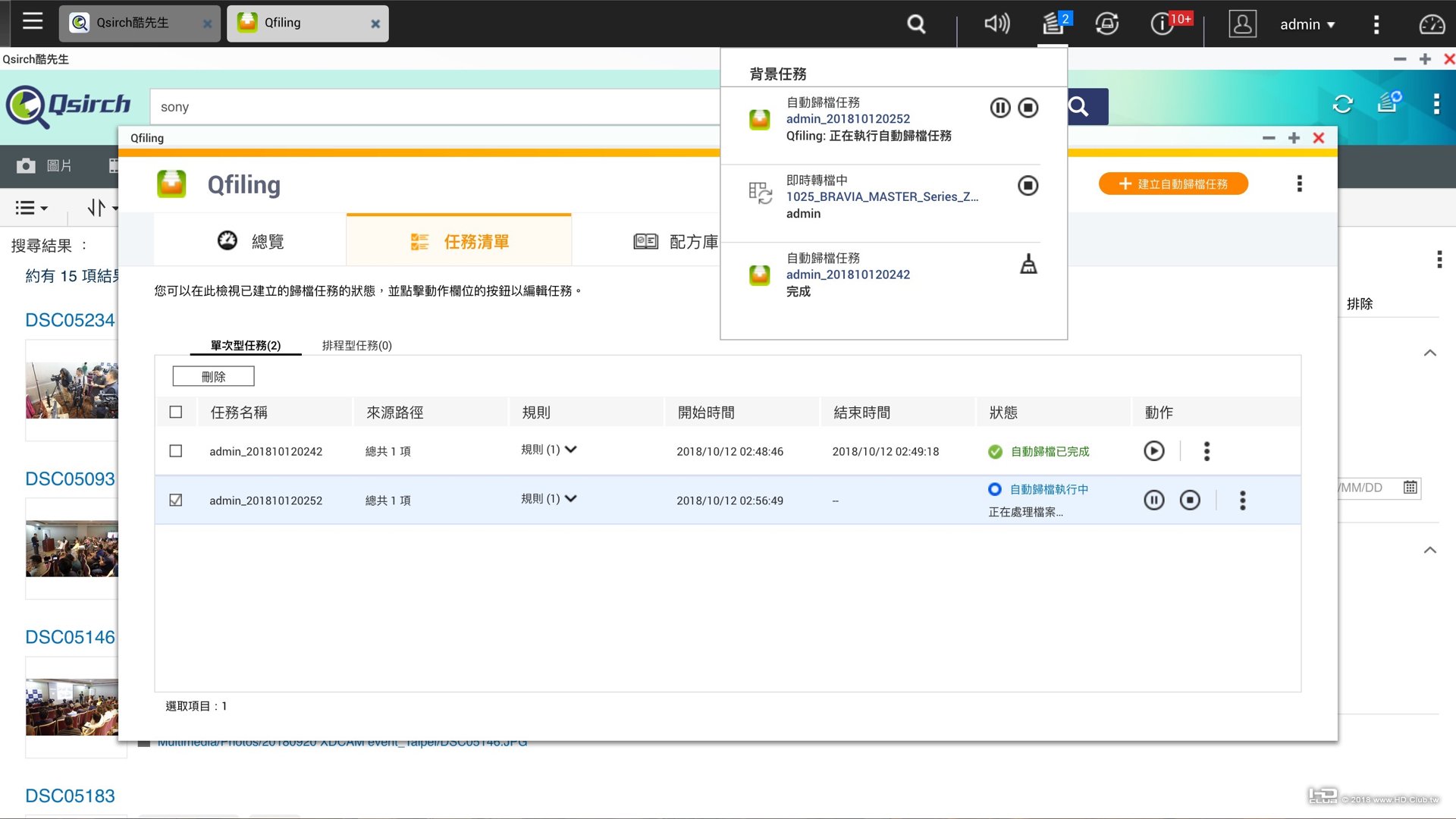The height and width of the screenshot is (819, 1456).
Task: Tick the checkbox for admin_201810120242
Action: click(176, 451)
